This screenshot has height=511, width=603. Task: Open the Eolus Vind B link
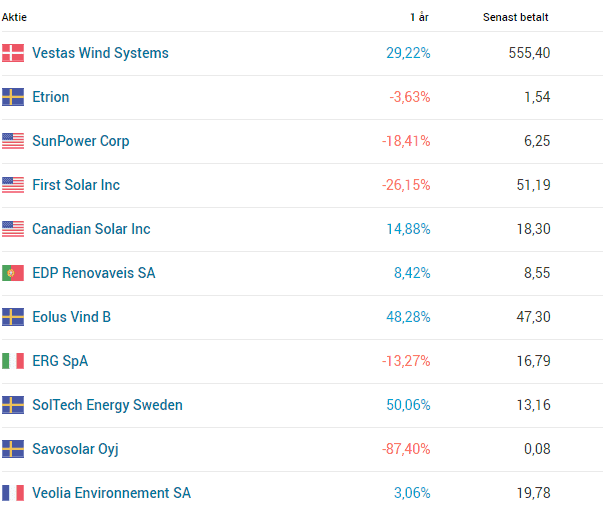(x=72, y=317)
